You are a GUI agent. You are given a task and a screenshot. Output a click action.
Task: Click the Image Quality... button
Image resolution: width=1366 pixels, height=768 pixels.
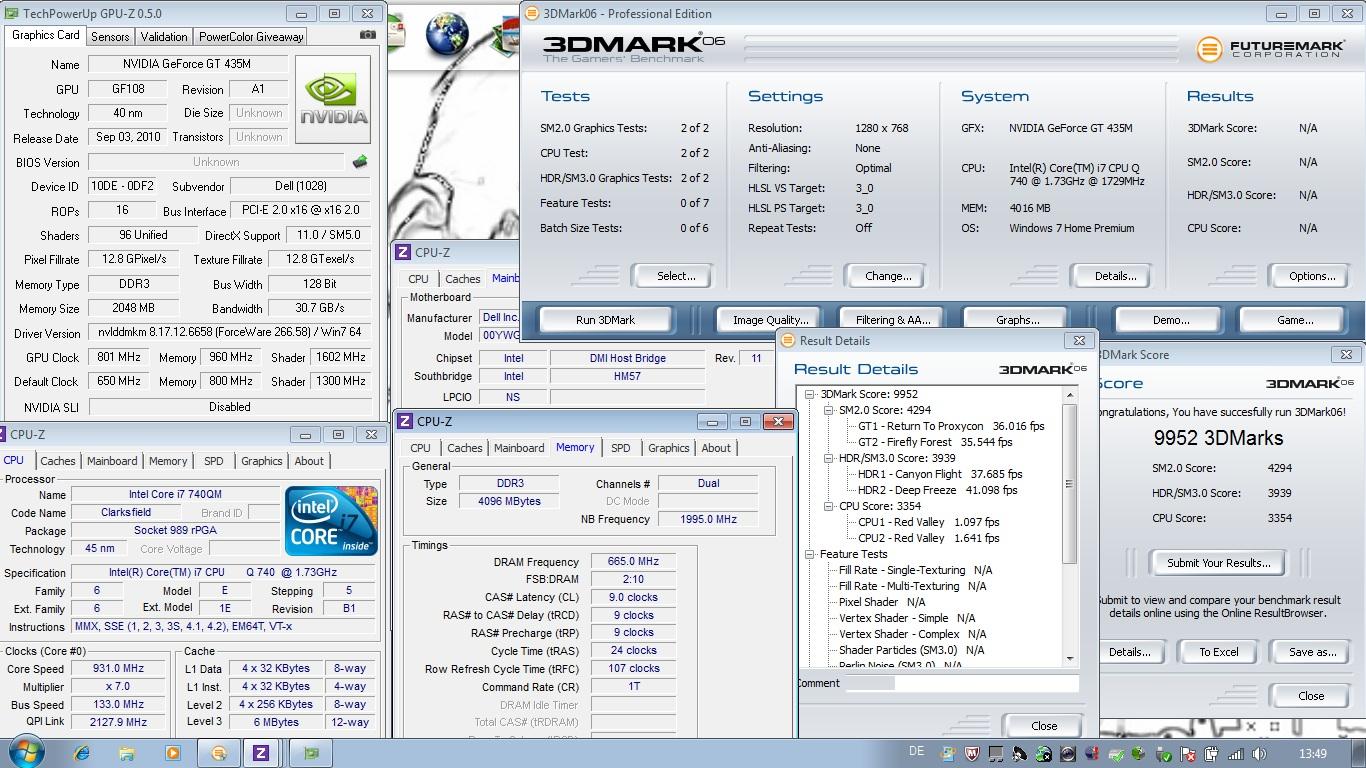[x=770, y=320]
